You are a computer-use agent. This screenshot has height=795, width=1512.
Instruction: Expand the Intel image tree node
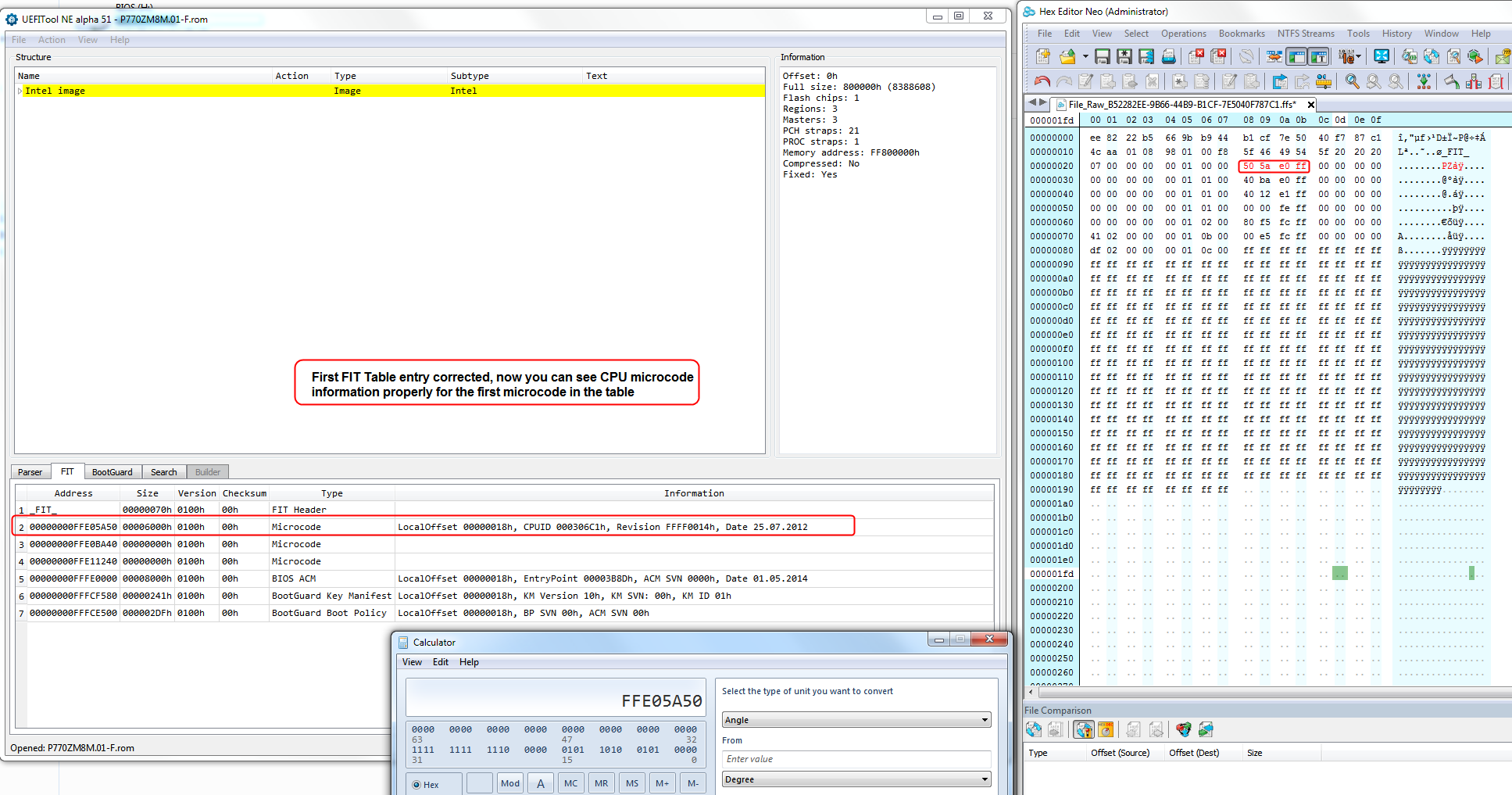click(x=20, y=91)
